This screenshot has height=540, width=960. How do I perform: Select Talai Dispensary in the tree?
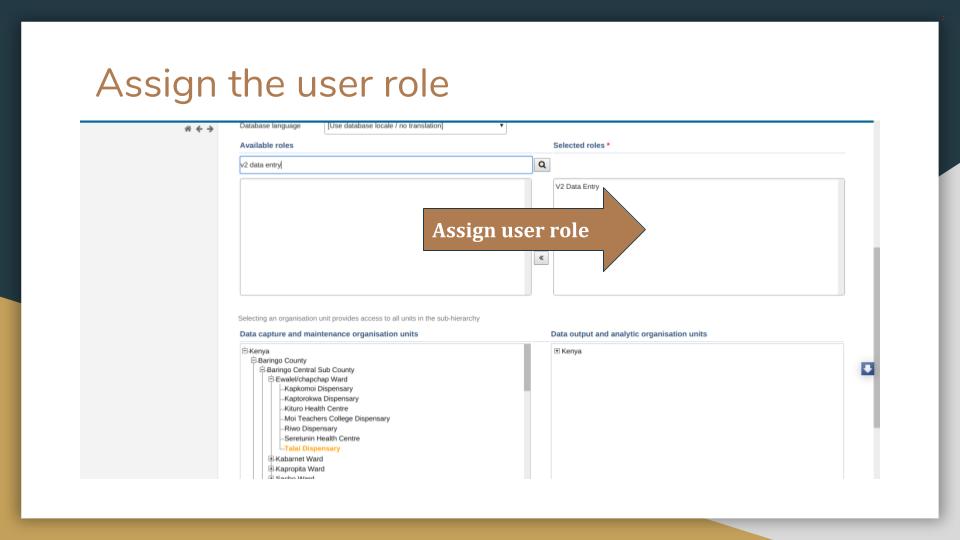[x=312, y=448]
